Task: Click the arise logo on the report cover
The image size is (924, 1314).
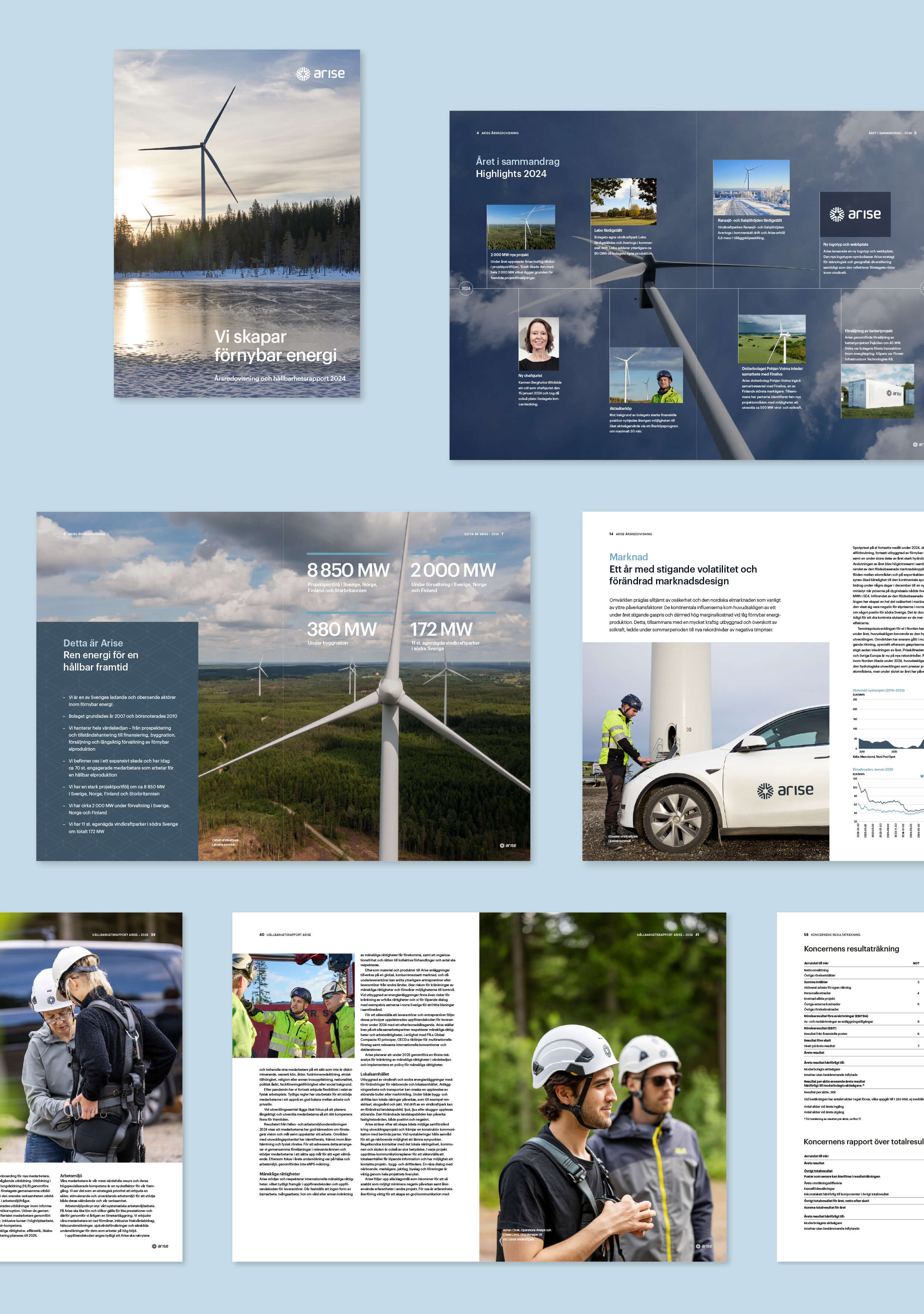Action: coord(320,73)
